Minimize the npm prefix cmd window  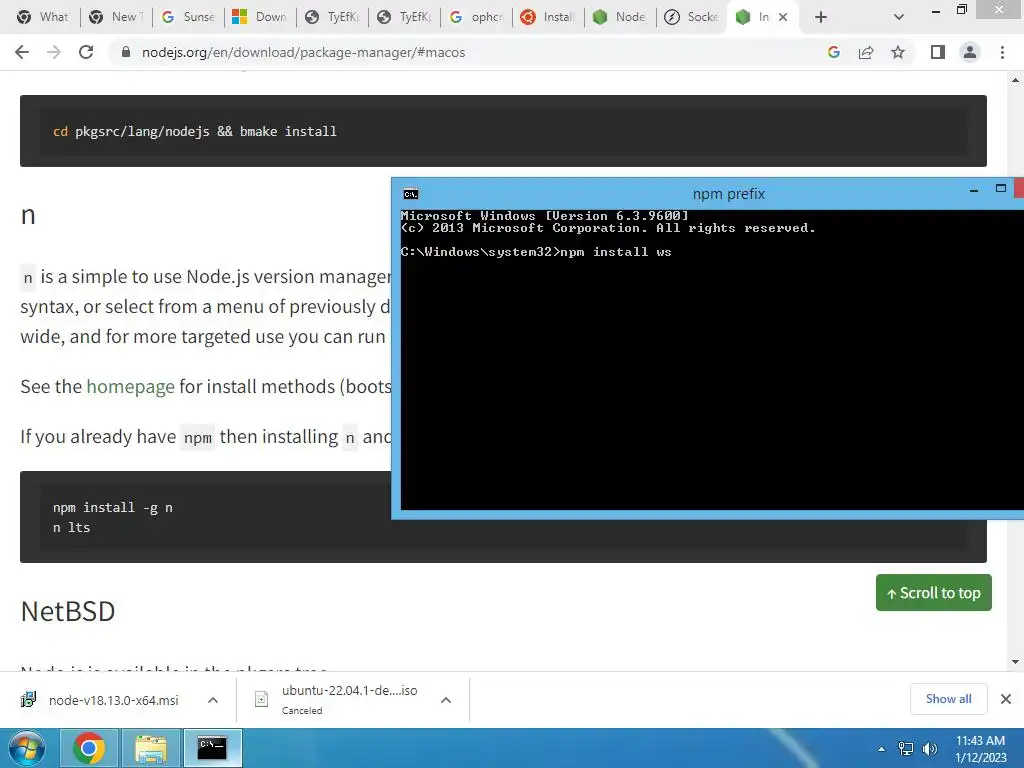pos(974,191)
